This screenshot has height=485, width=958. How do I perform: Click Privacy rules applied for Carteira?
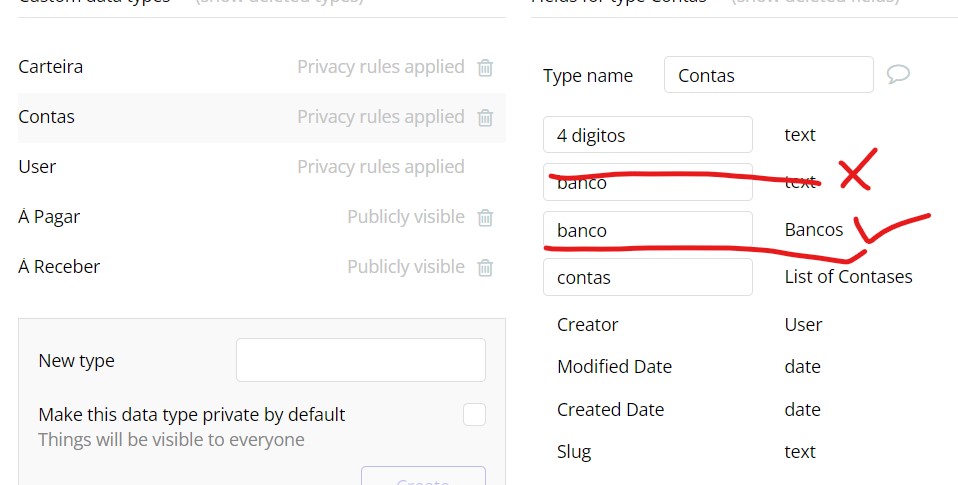[380, 67]
